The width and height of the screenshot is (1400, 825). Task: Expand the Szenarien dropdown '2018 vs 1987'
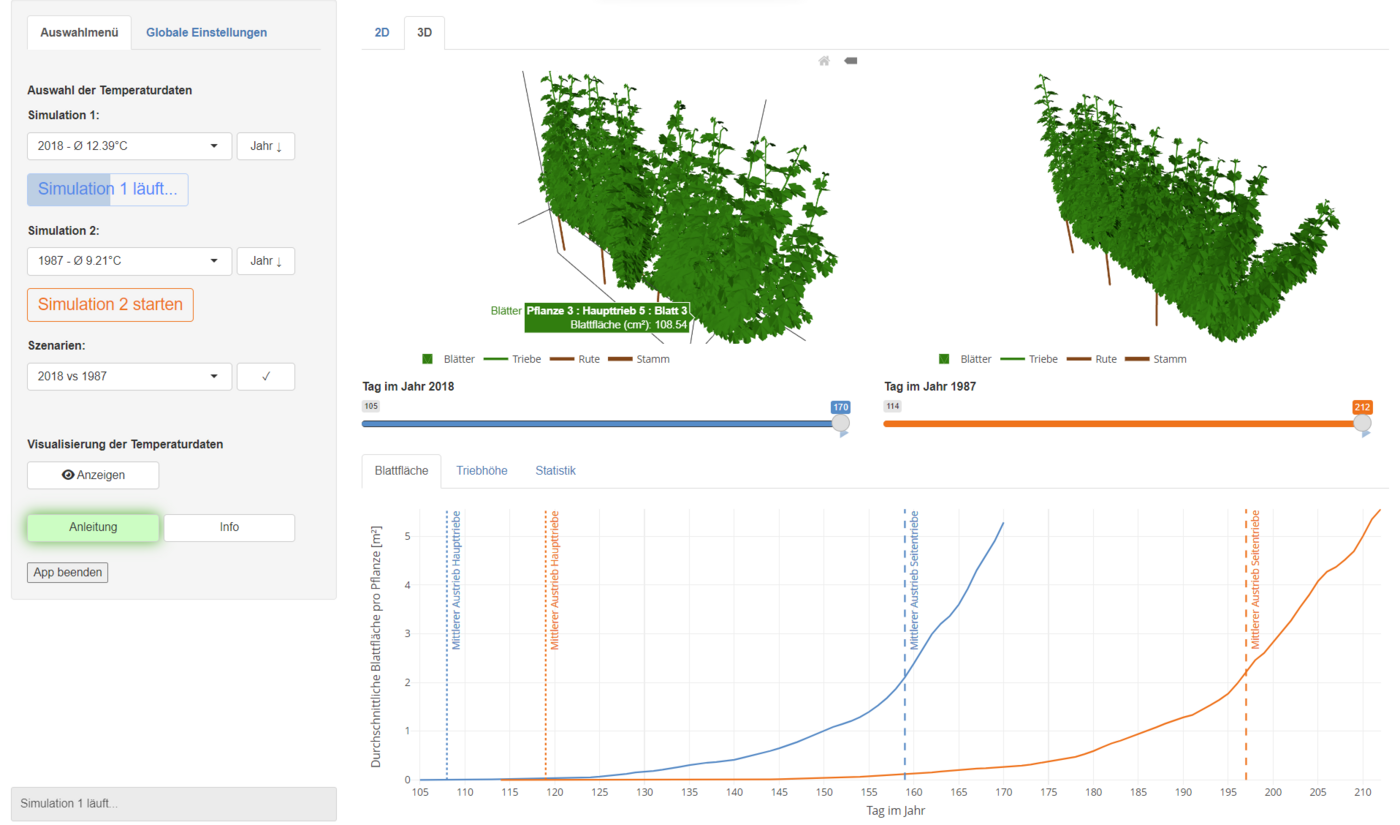tap(129, 377)
